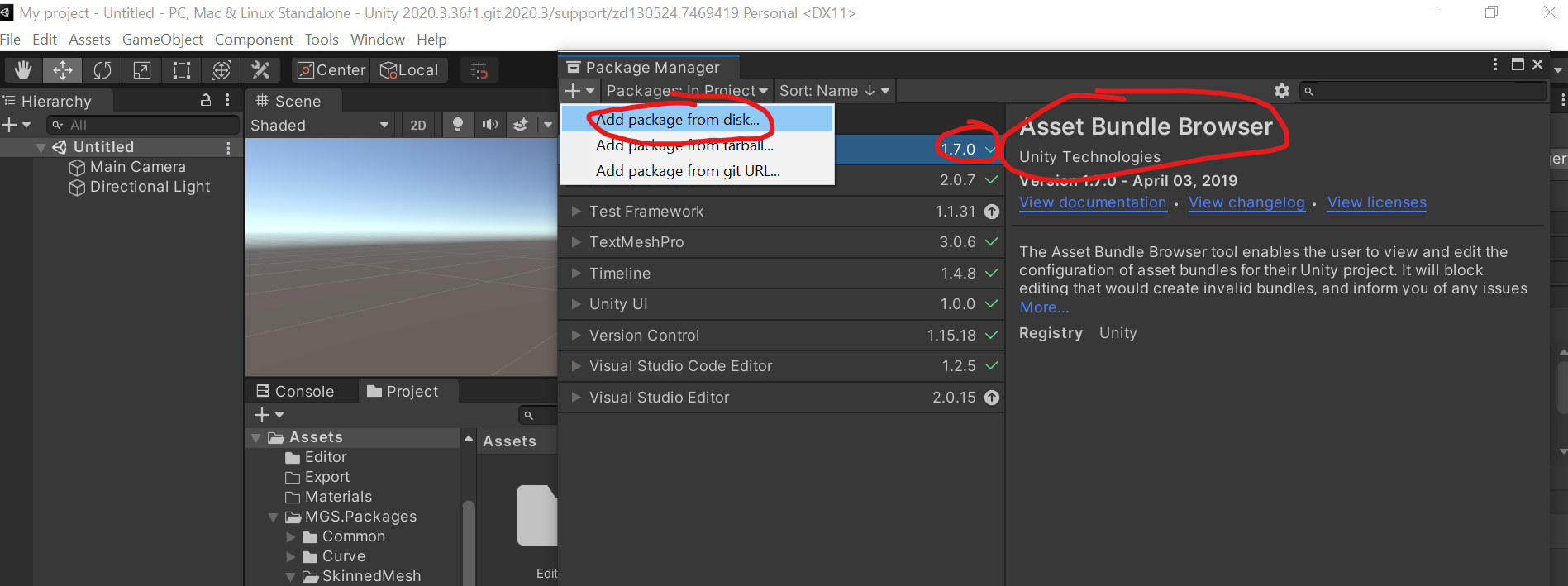The width and height of the screenshot is (1568, 586).
Task: Toggle 2D scene view mode
Action: tap(418, 125)
